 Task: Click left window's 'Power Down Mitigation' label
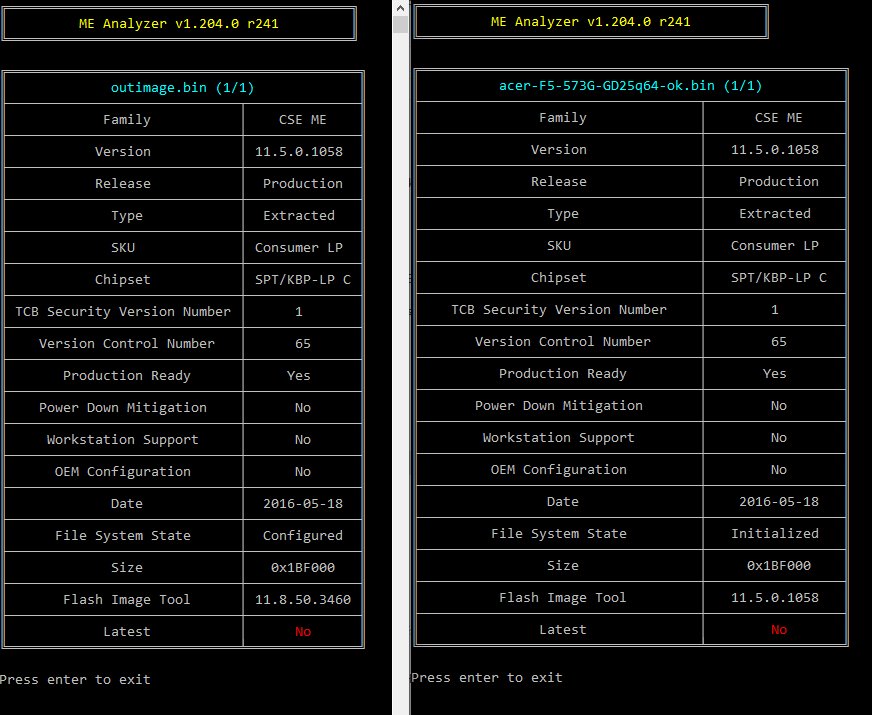[122, 408]
